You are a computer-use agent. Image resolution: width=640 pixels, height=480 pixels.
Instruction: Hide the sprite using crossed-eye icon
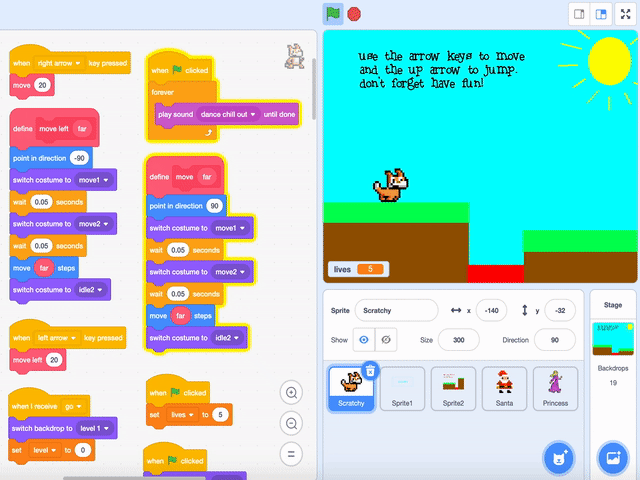pyautogui.click(x=386, y=340)
